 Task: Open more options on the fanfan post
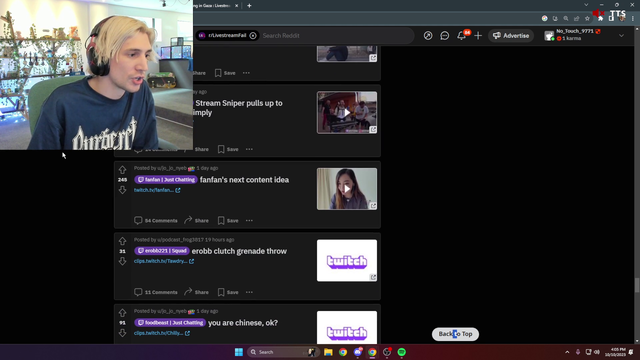pos(249,221)
